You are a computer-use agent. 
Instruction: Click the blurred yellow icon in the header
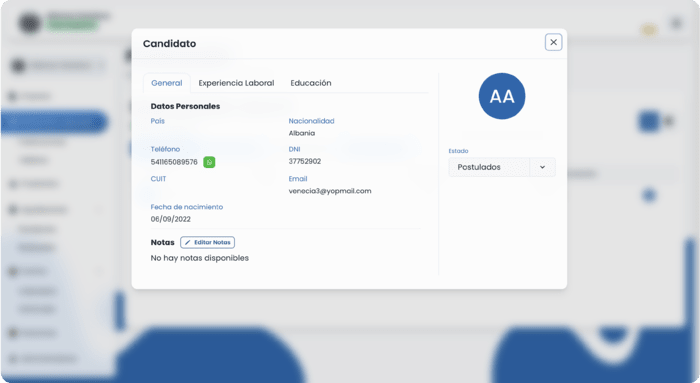(649, 30)
